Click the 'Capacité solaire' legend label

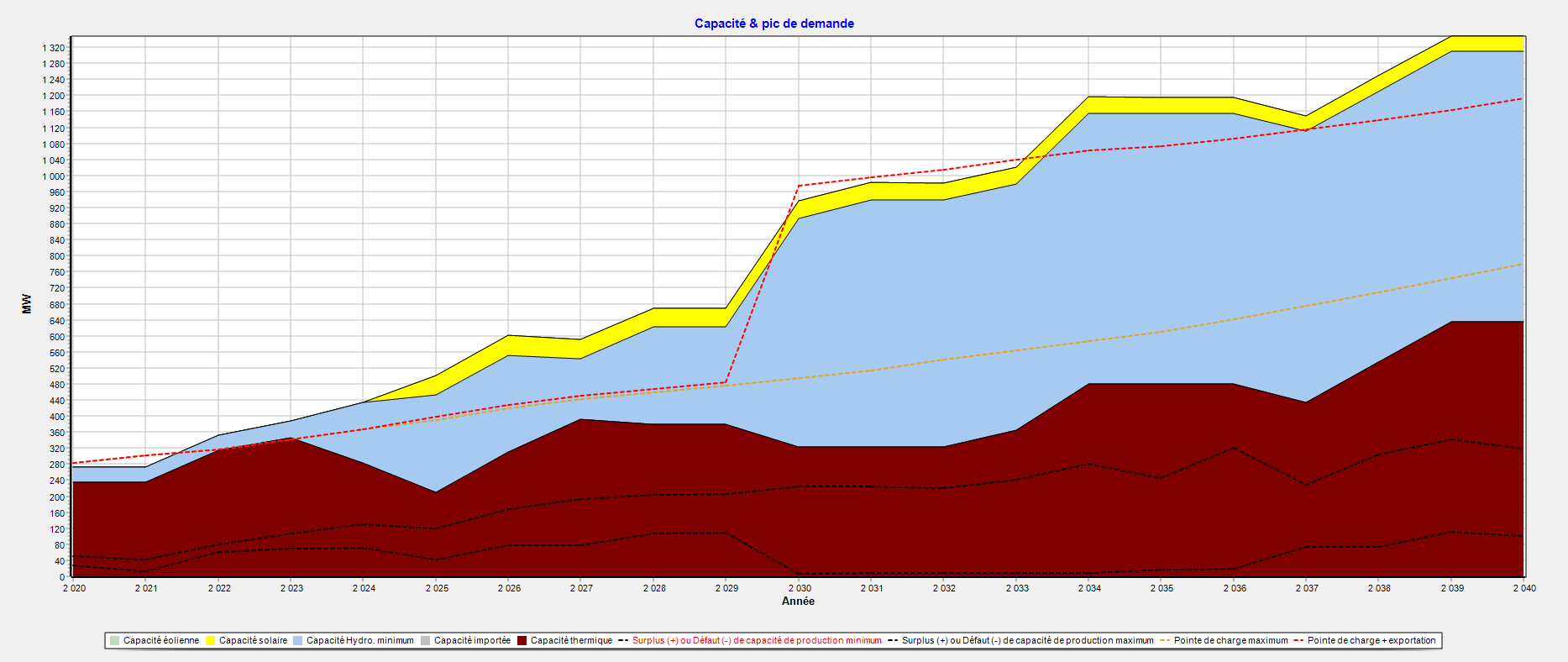[253, 641]
